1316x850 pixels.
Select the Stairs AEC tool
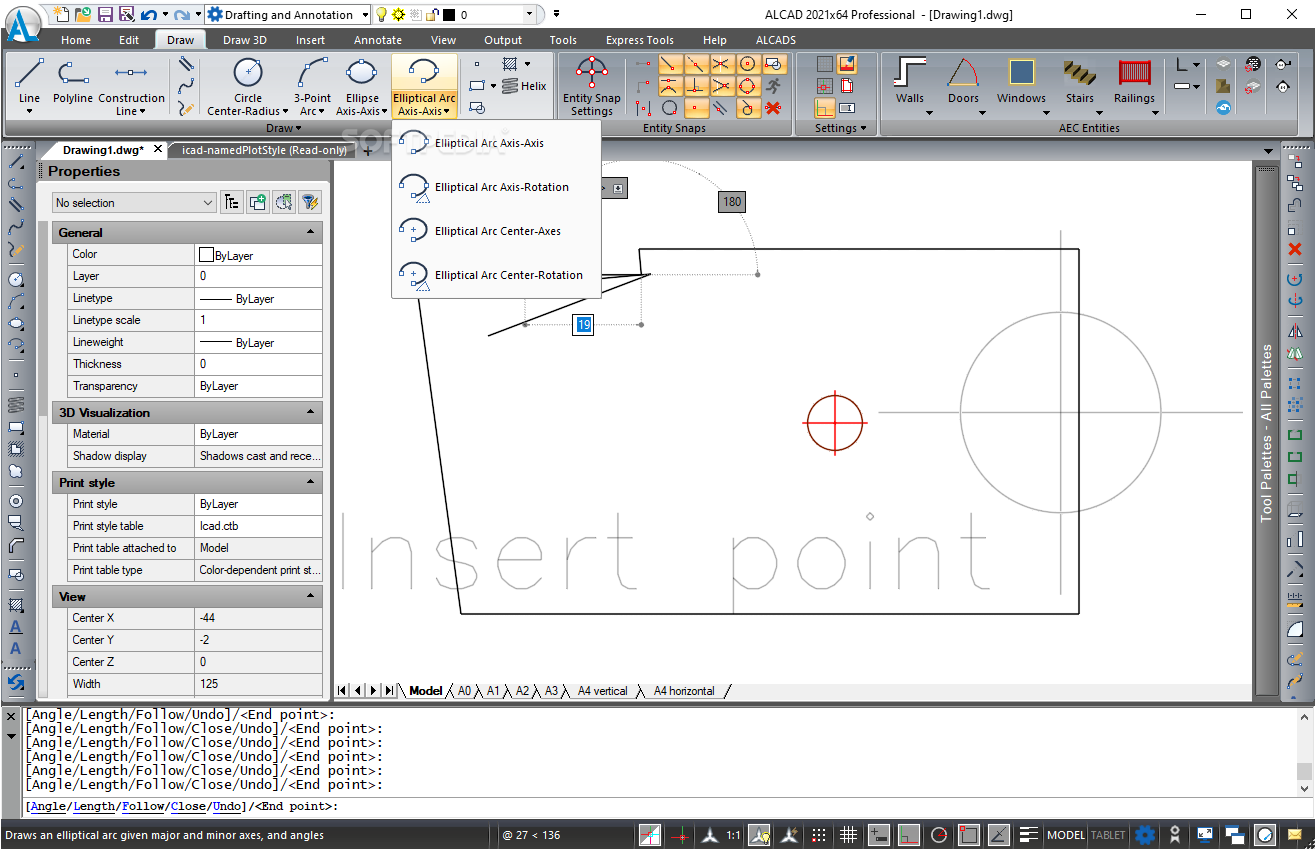[1079, 80]
